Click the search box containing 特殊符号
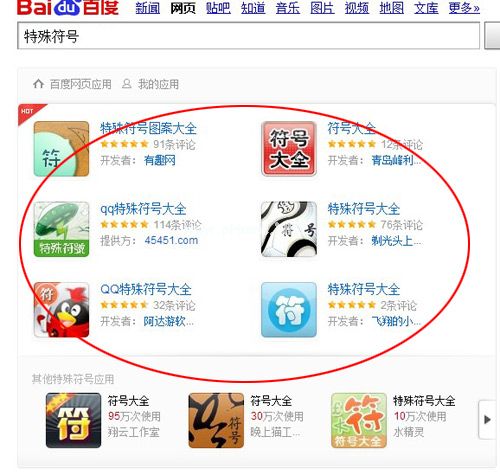The height and width of the screenshot is (475, 500). (248, 36)
